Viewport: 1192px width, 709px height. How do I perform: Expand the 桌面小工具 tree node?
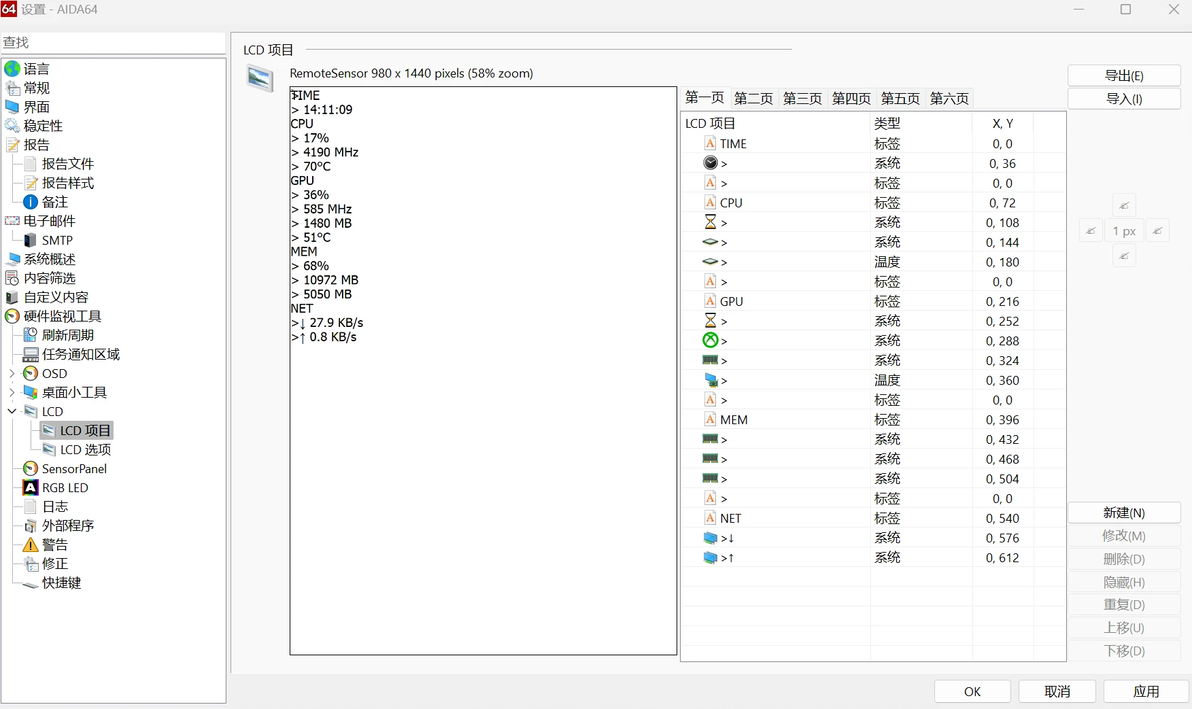click(11, 392)
